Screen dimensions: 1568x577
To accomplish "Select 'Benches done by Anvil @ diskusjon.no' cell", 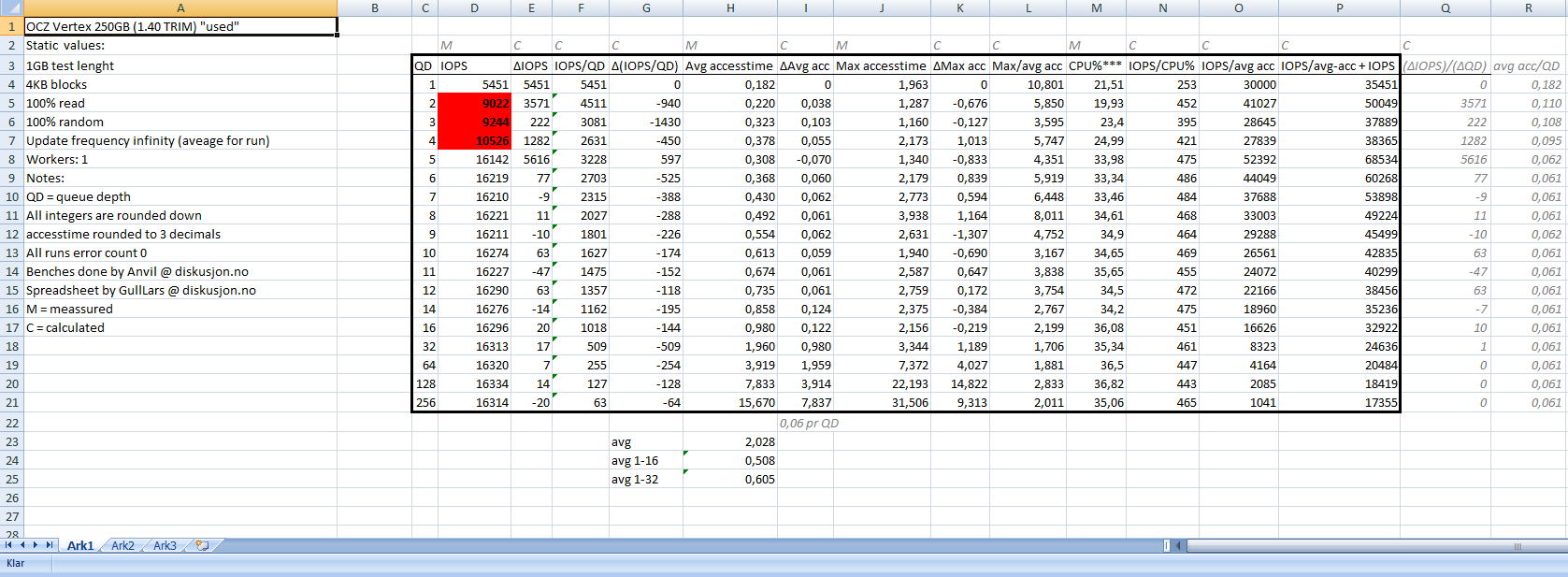I will [180, 271].
